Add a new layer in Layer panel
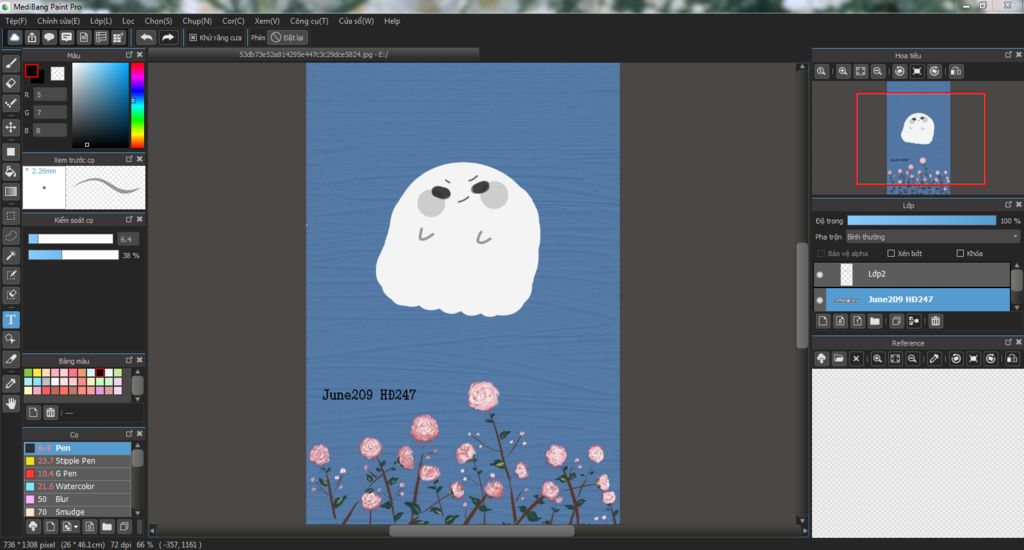1024x550 pixels. tap(823, 321)
